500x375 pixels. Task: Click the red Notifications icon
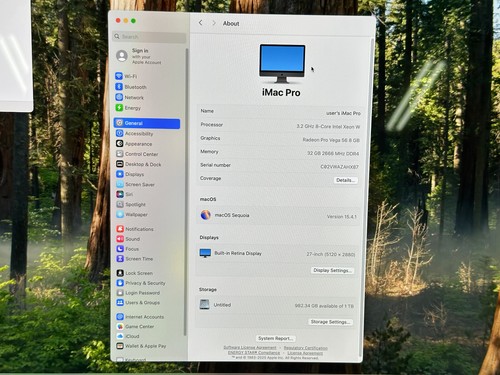pyautogui.click(x=120, y=229)
